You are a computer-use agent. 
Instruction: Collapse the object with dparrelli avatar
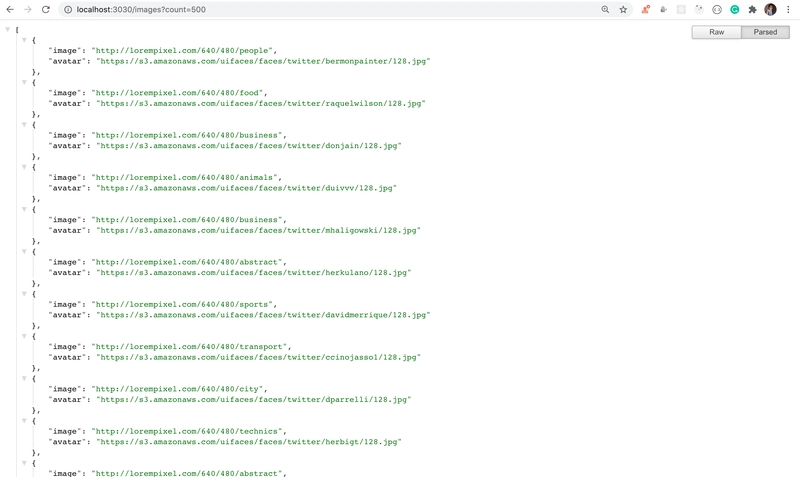click(24, 379)
